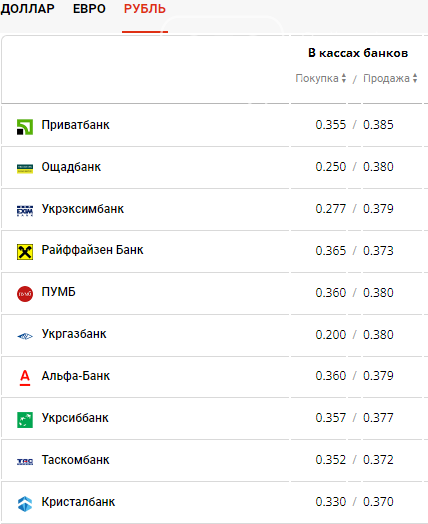Click the Укргазбанк blue logo icon
The width and height of the screenshot is (428, 524).
(25, 336)
